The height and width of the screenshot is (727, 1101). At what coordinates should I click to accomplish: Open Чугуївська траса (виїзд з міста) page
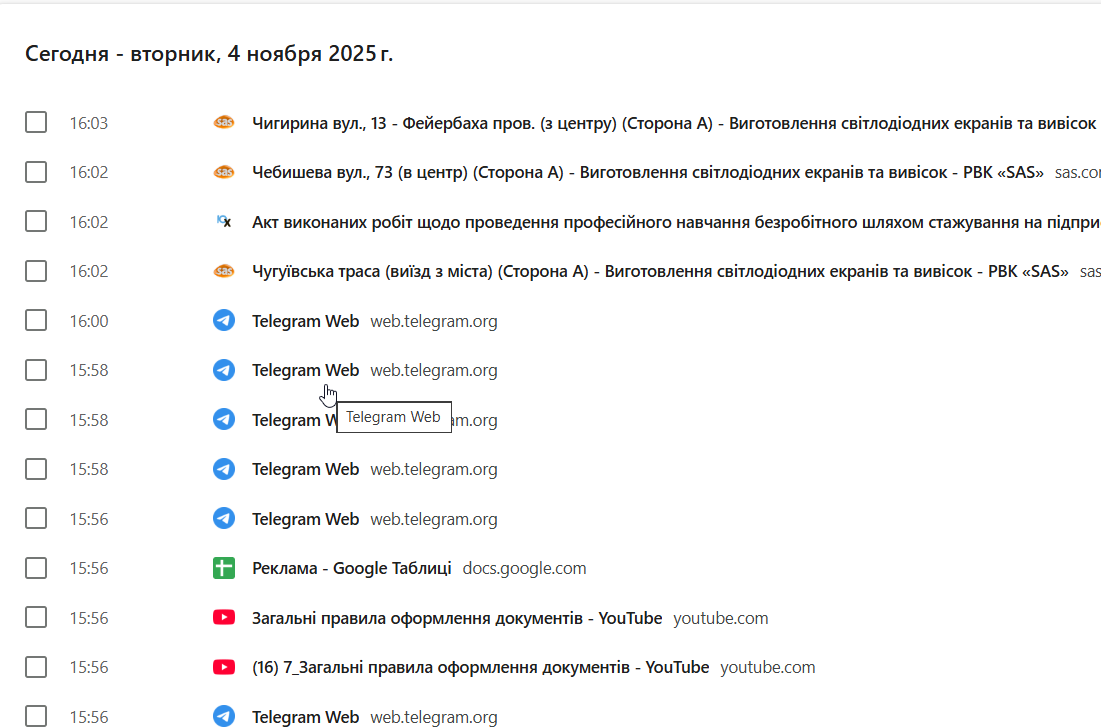coord(660,271)
